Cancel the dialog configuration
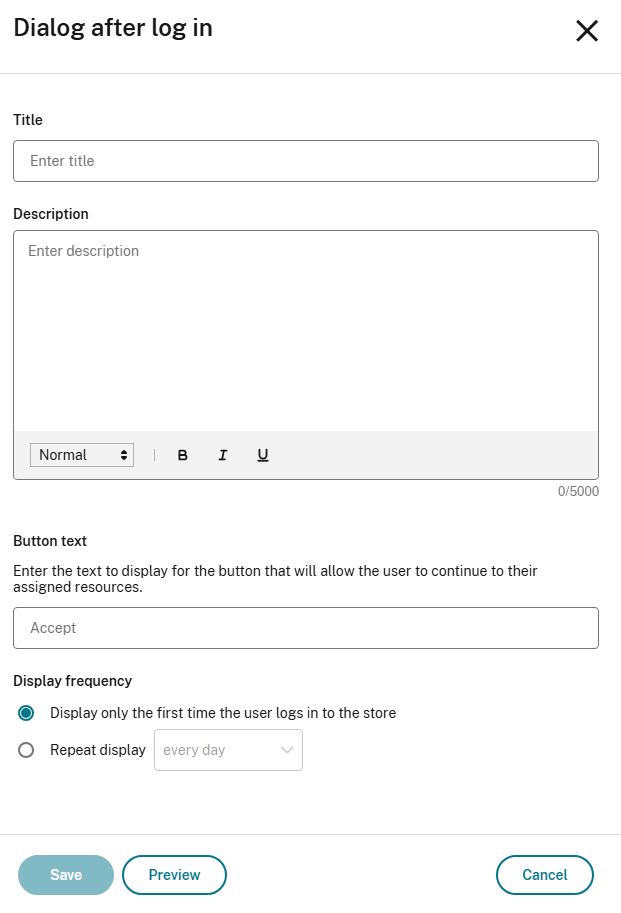Viewport: 621px width, 913px height. (544, 875)
